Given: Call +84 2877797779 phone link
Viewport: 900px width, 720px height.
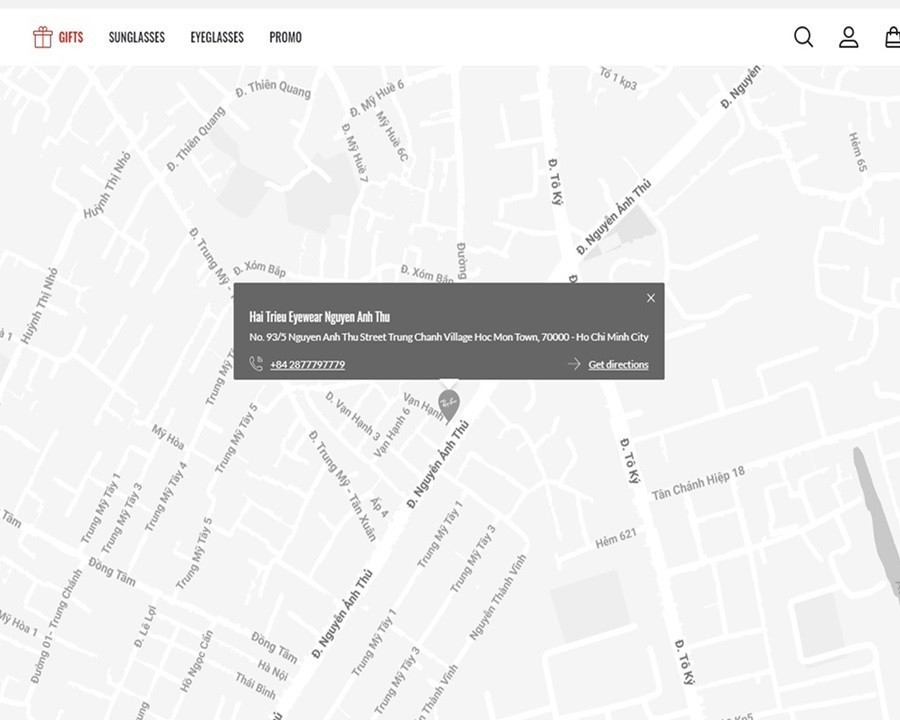Looking at the screenshot, I should 307,365.
